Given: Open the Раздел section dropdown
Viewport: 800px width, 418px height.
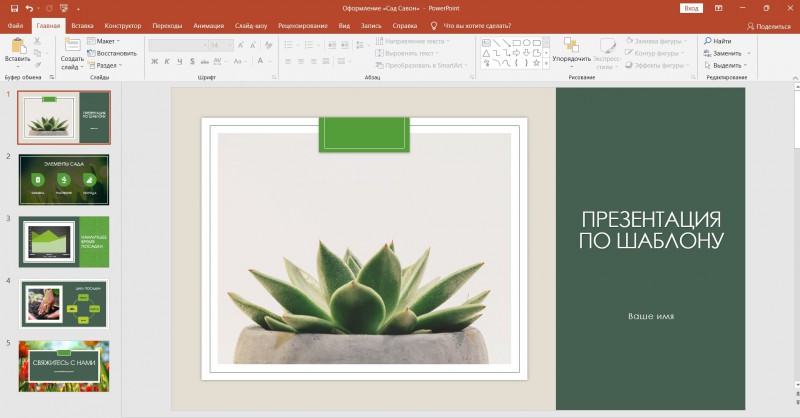Looking at the screenshot, I should tap(106, 64).
